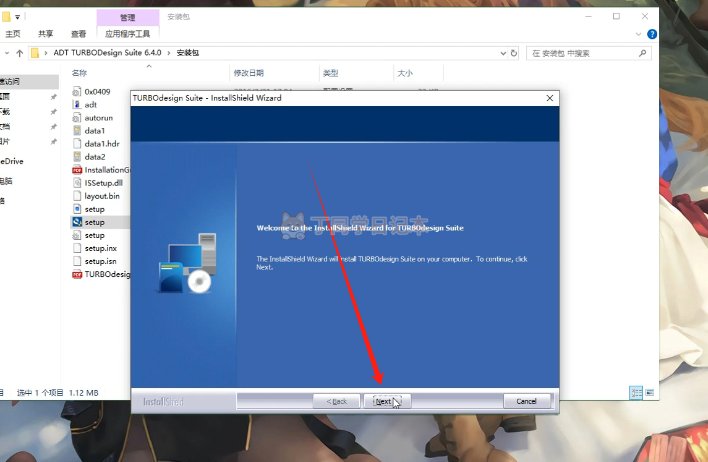Sort files by 名称 column header

click(80, 73)
